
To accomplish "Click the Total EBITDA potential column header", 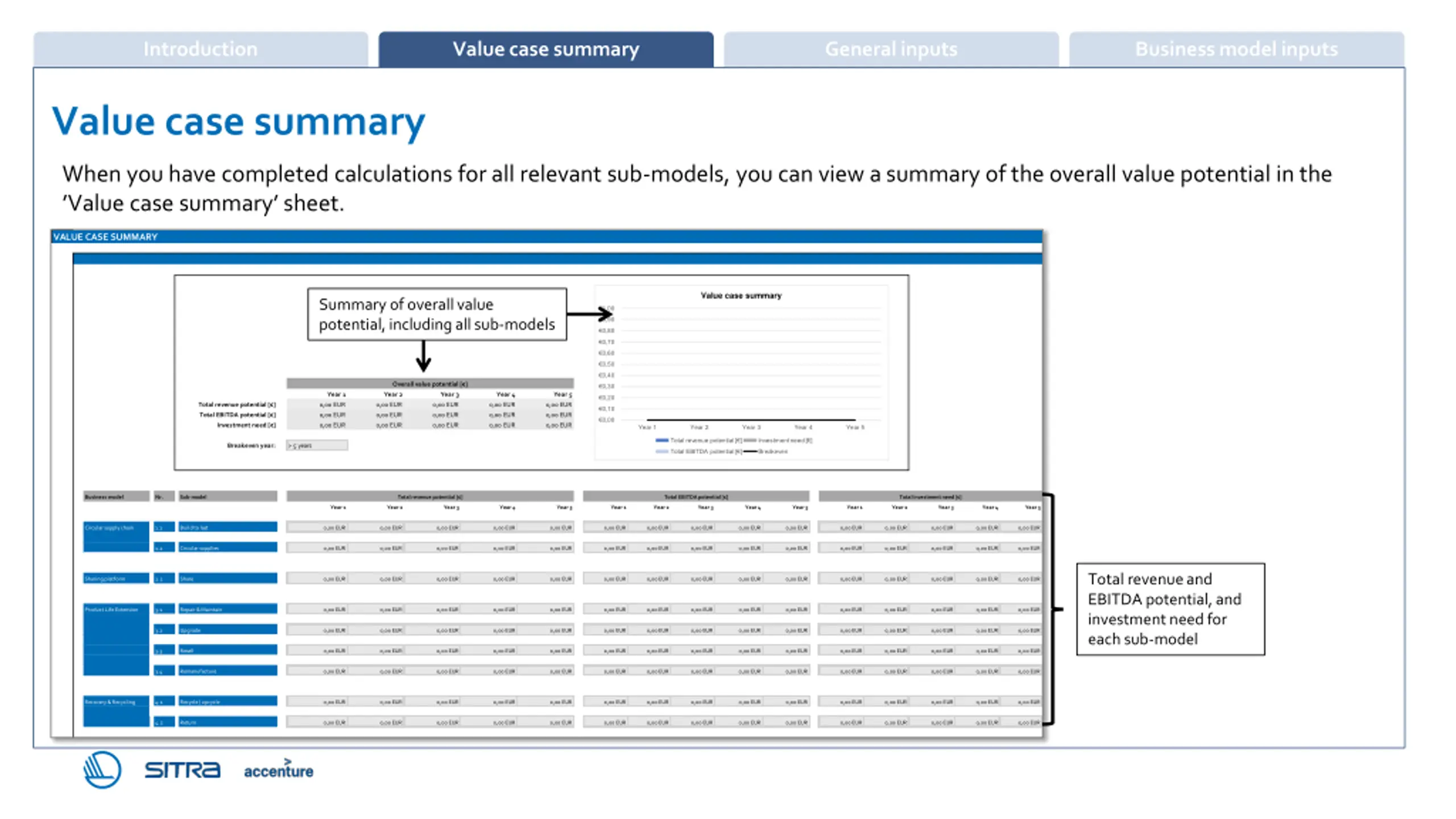I will (x=696, y=497).
